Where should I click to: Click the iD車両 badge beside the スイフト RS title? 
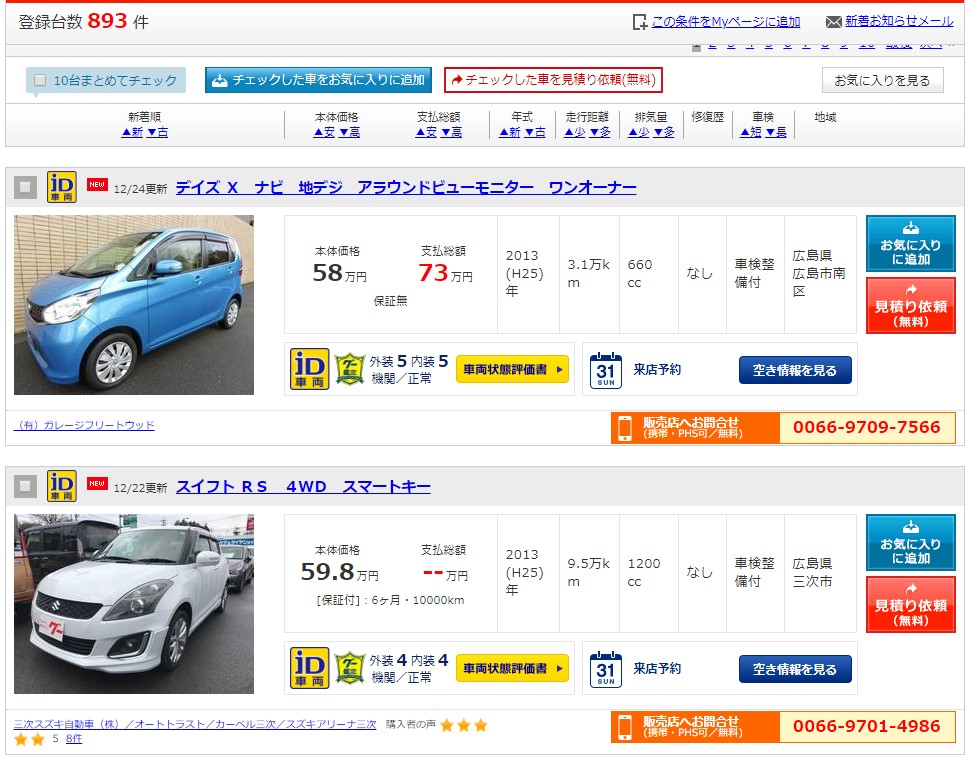(62, 486)
